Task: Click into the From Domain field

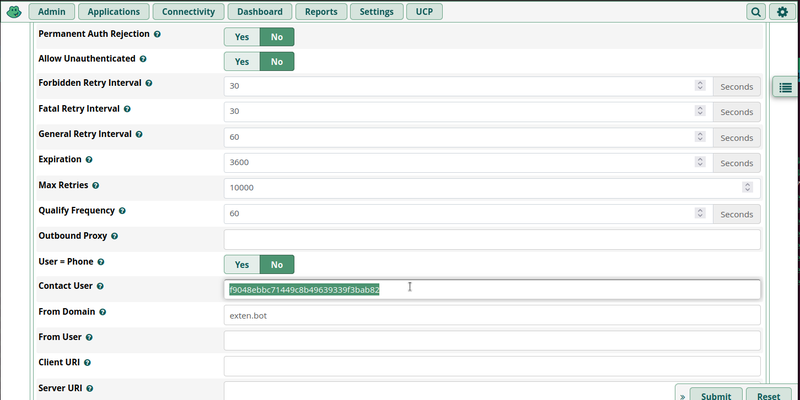Action: pos(492,315)
